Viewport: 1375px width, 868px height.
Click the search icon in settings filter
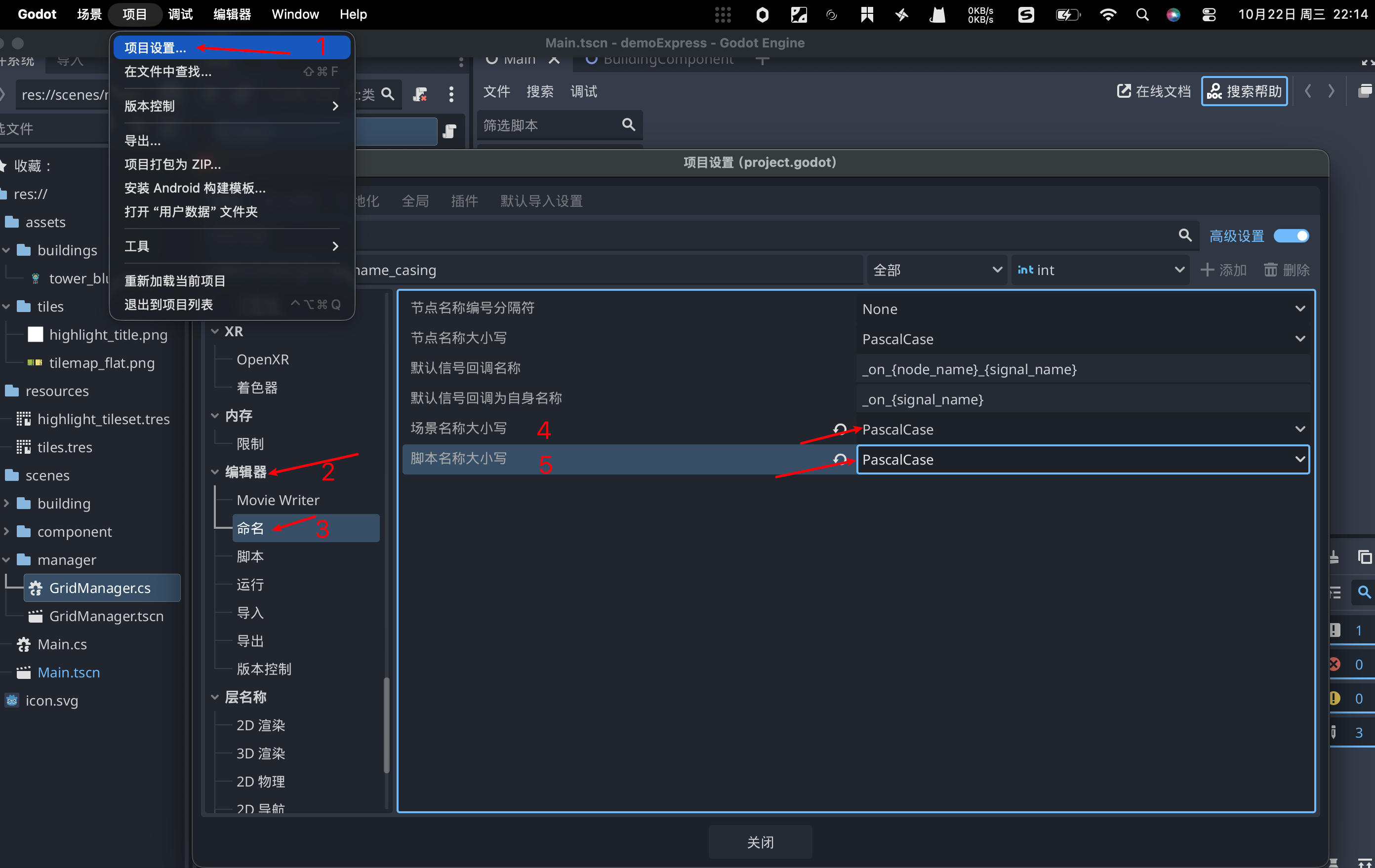point(1185,235)
